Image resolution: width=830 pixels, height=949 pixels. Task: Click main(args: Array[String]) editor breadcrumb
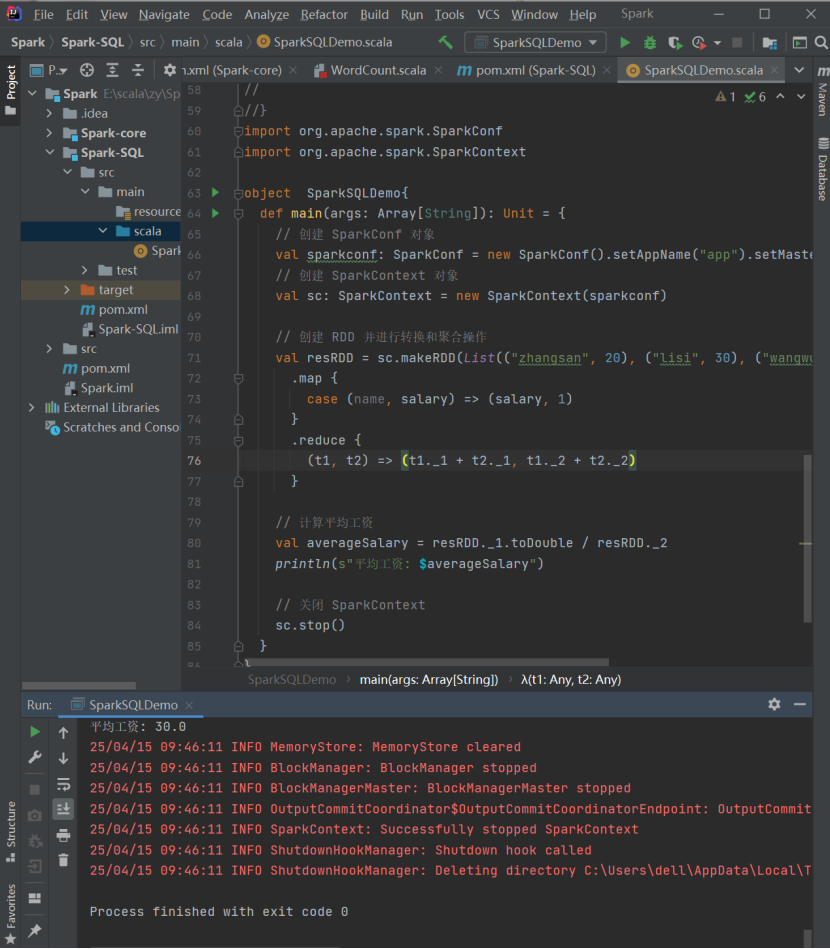point(429,680)
